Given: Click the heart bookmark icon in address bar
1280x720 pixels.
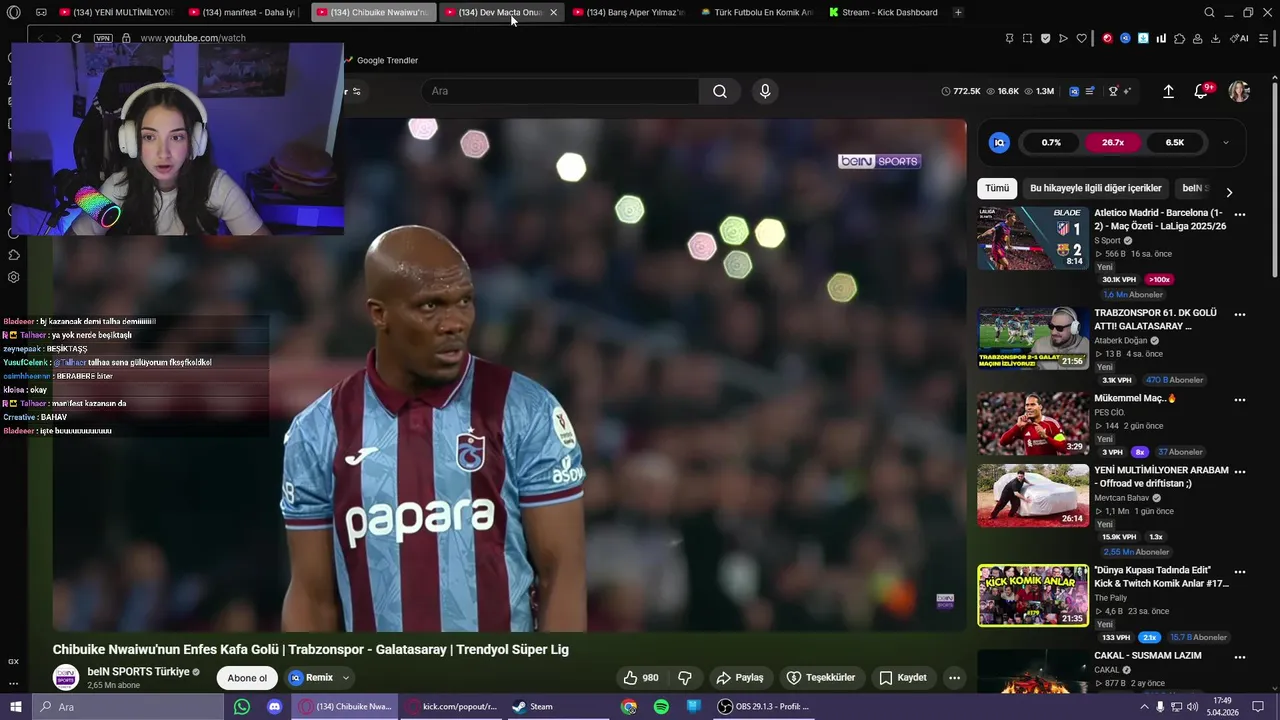Looking at the screenshot, I should 1081,38.
